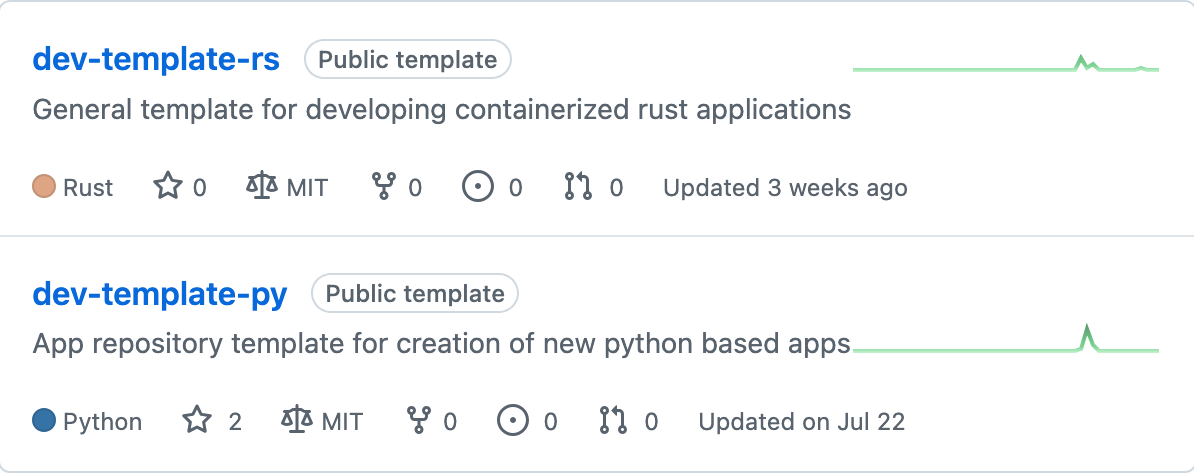Click the 'Updated 3 weeks ago' timestamp
This screenshot has width=1194, height=474.
(785, 187)
